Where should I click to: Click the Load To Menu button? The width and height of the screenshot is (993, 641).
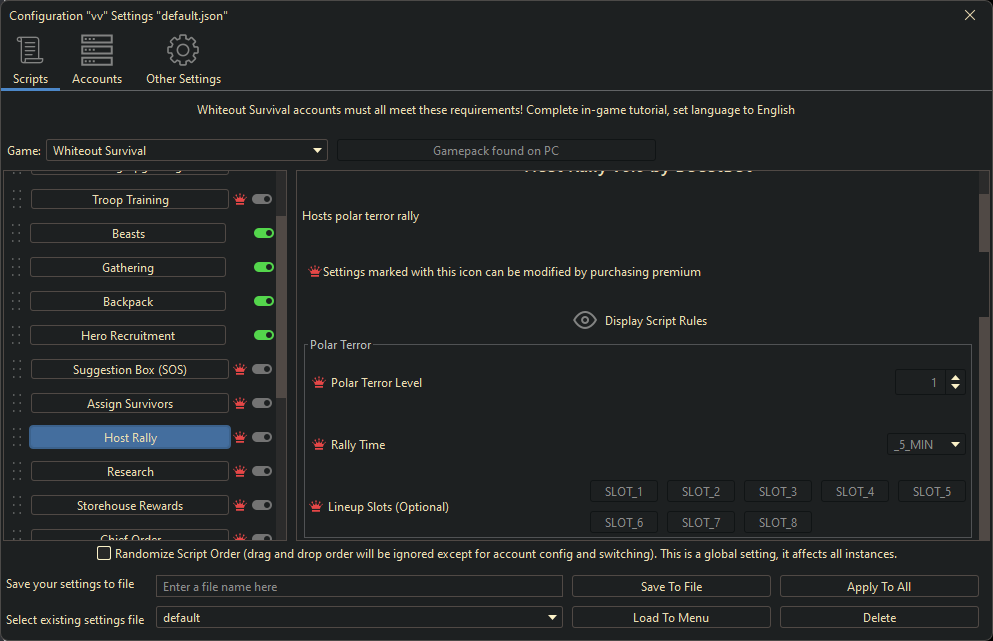671,618
